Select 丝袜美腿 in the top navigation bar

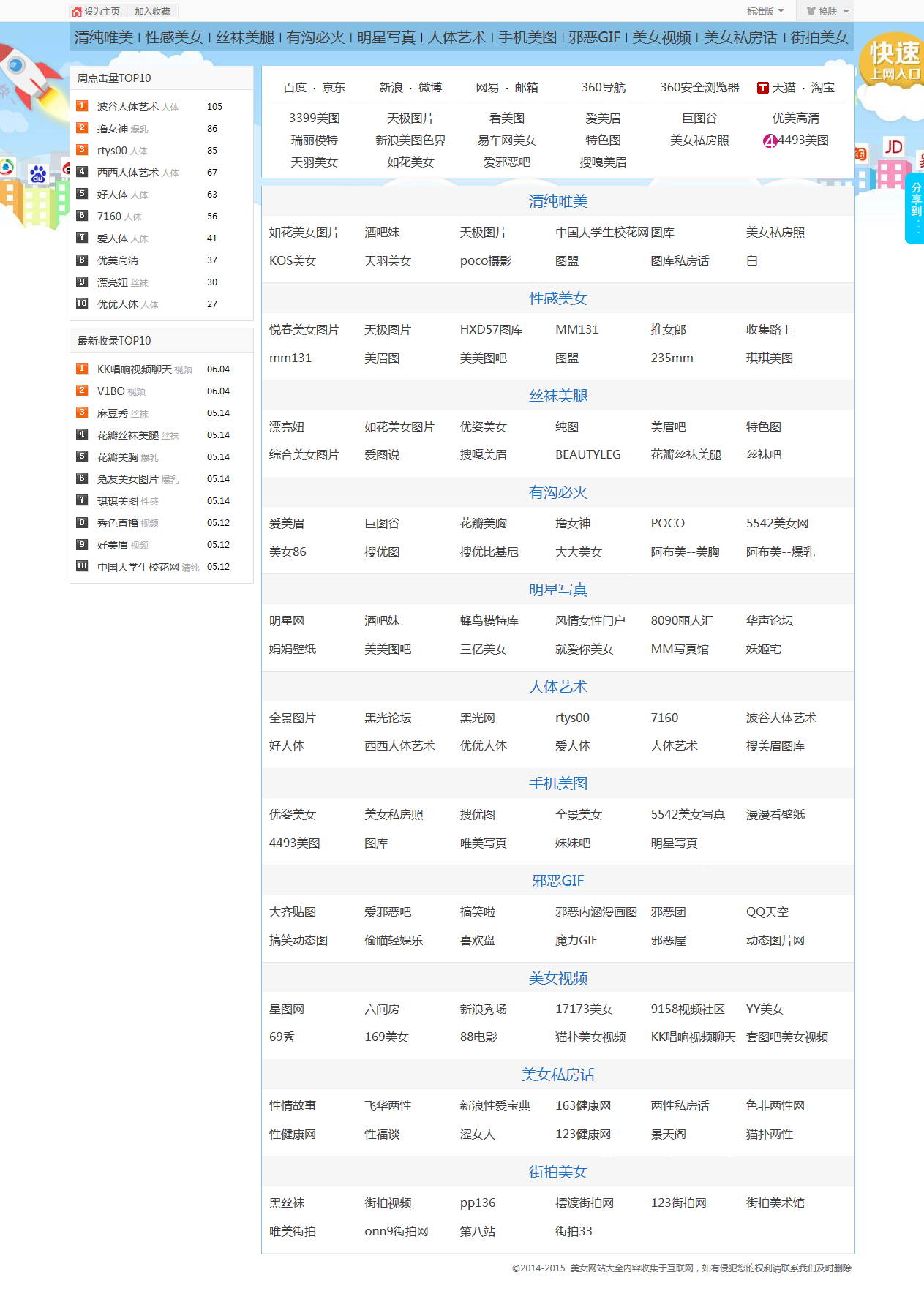(245, 37)
